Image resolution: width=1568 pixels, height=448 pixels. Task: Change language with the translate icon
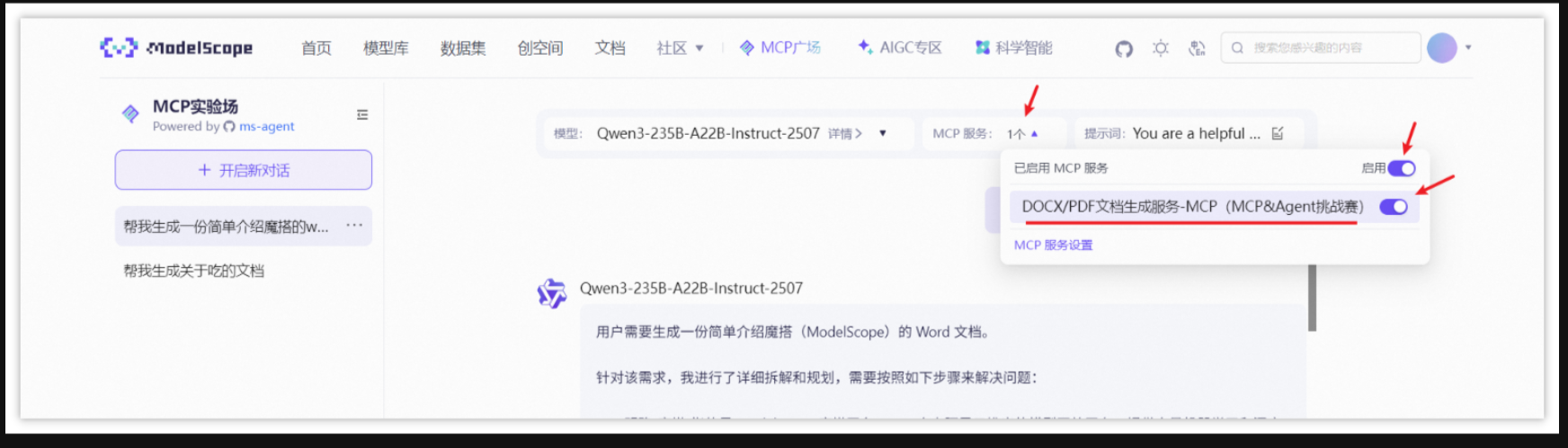(1197, 48)
